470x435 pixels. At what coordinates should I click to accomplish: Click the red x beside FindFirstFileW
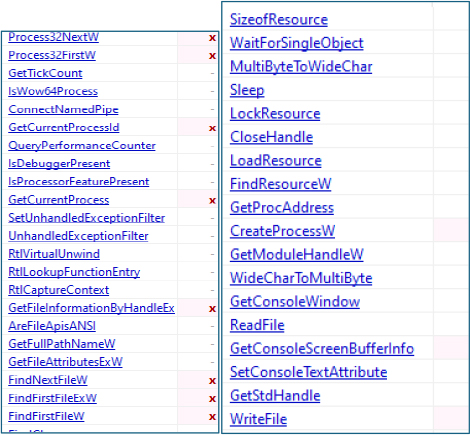pyautogui.click(x=212, y=417)
